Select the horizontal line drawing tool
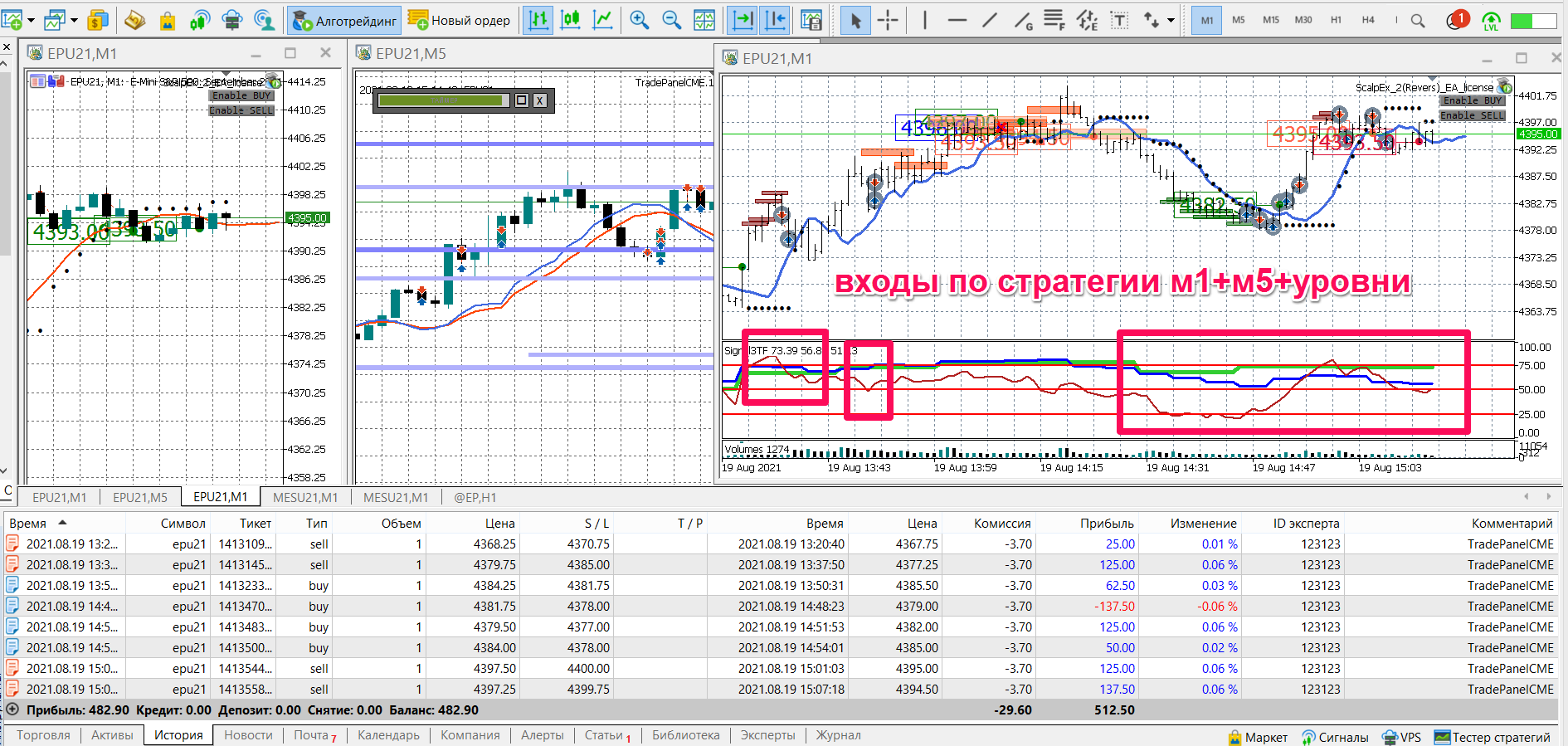The image size is (1568, 746). coord(957,20)
